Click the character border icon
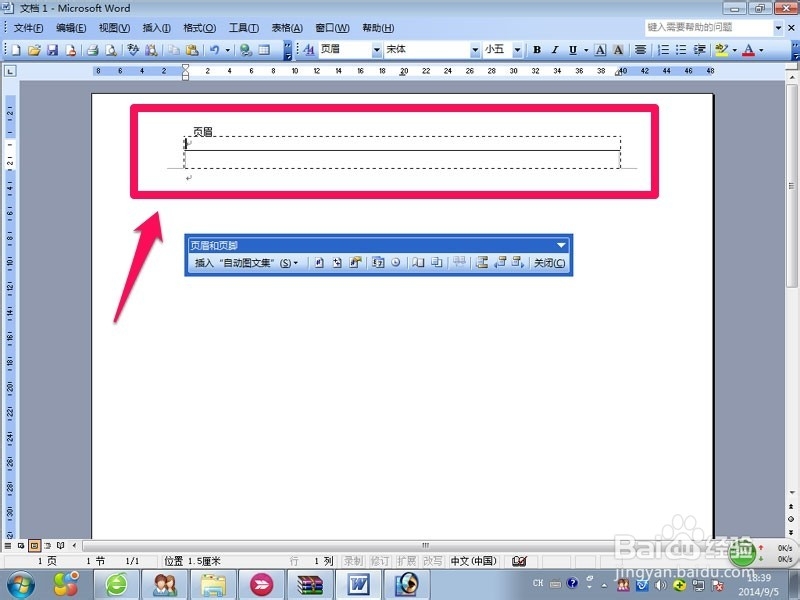 [601, 50]
